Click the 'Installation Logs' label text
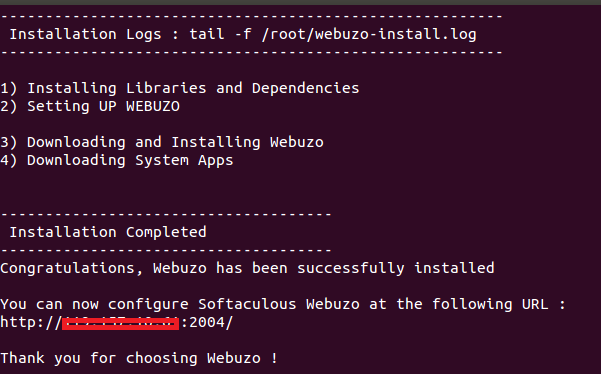601x374 pixels. (85, 34)
